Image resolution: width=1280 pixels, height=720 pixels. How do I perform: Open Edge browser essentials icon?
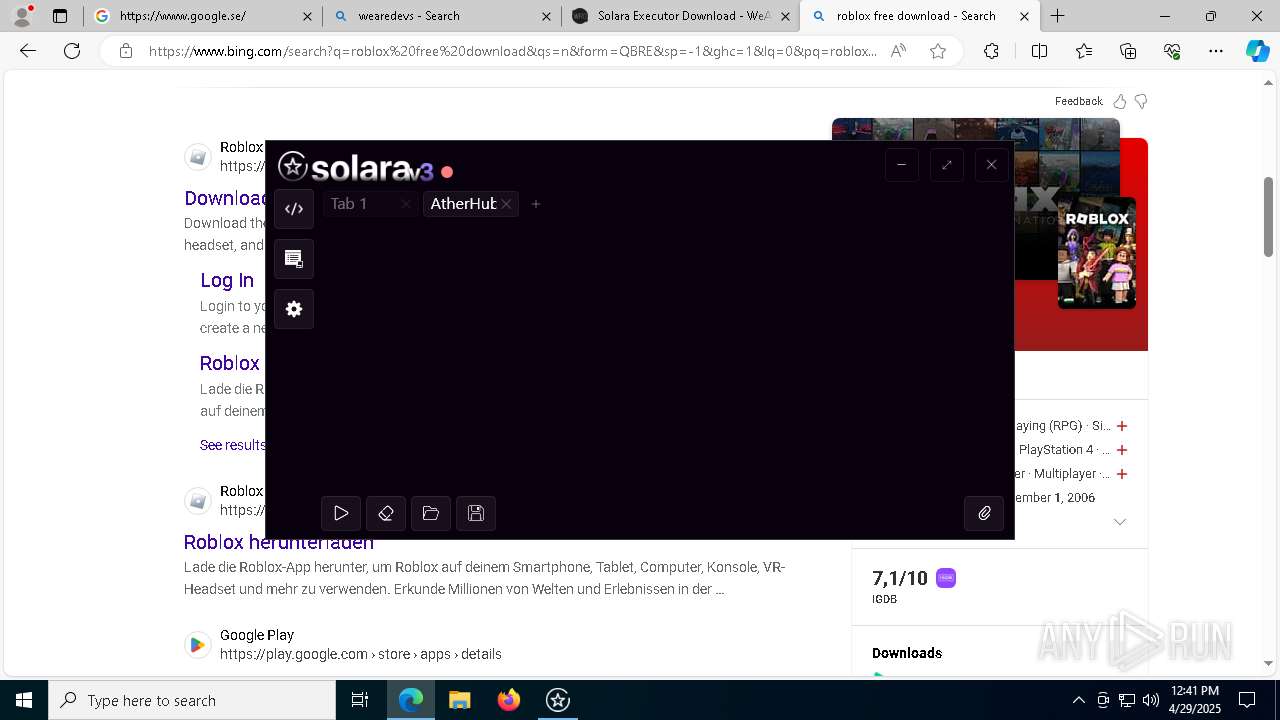coord(1172,51)
